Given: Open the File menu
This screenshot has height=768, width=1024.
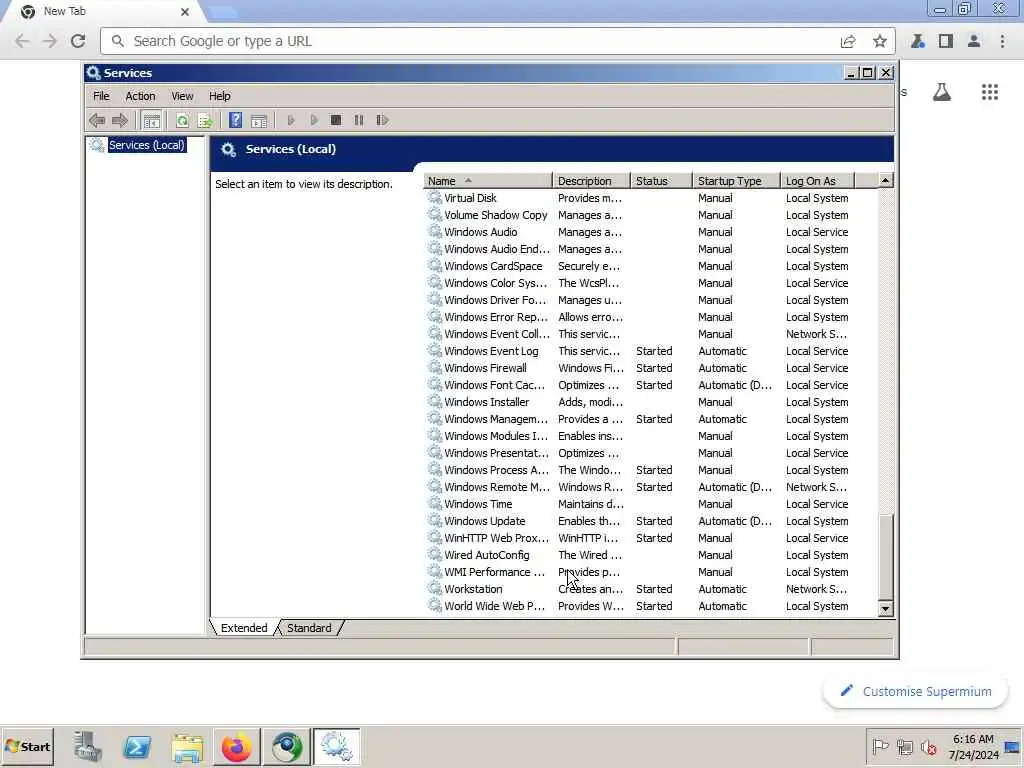Looking at the screenshot, I should (x=101, y=96).
